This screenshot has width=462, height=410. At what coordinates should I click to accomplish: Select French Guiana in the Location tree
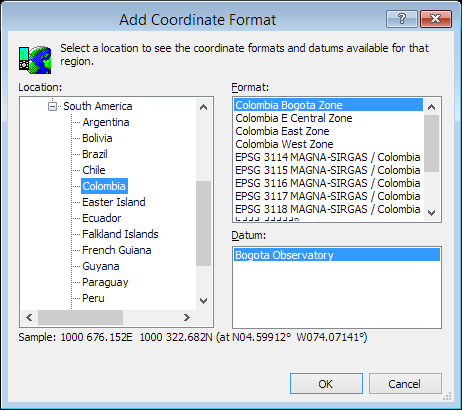(x=117, y=250)
